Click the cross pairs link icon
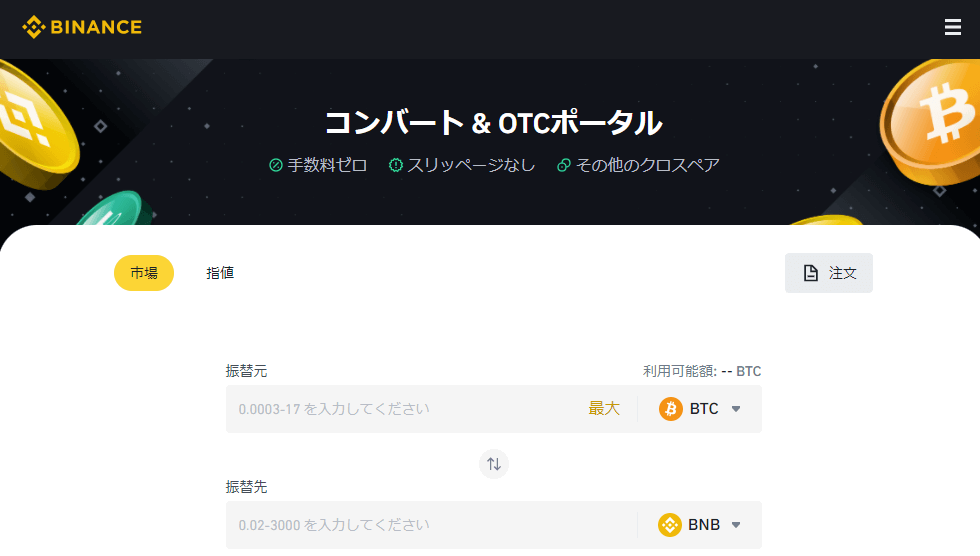 (564, 165)
